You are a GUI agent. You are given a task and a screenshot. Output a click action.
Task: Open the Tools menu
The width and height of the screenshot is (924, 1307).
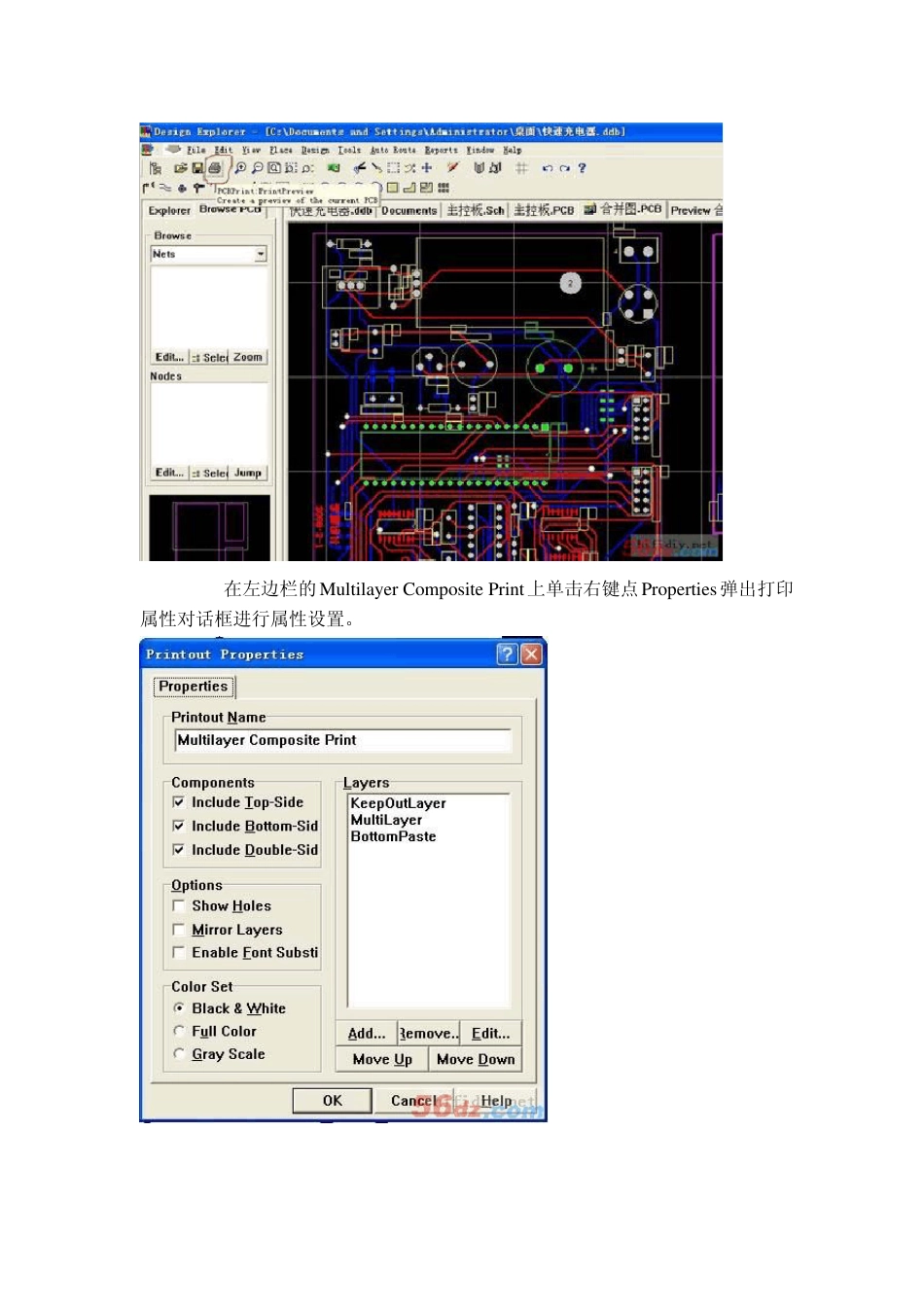tap(349, 150)
